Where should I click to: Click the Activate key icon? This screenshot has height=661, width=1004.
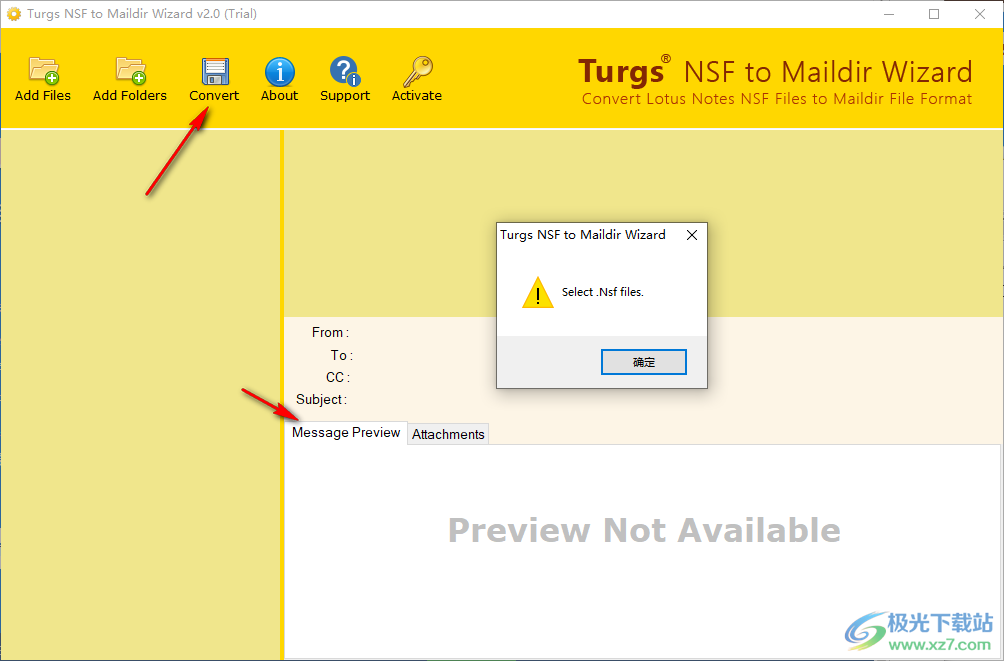click(417, 71)
